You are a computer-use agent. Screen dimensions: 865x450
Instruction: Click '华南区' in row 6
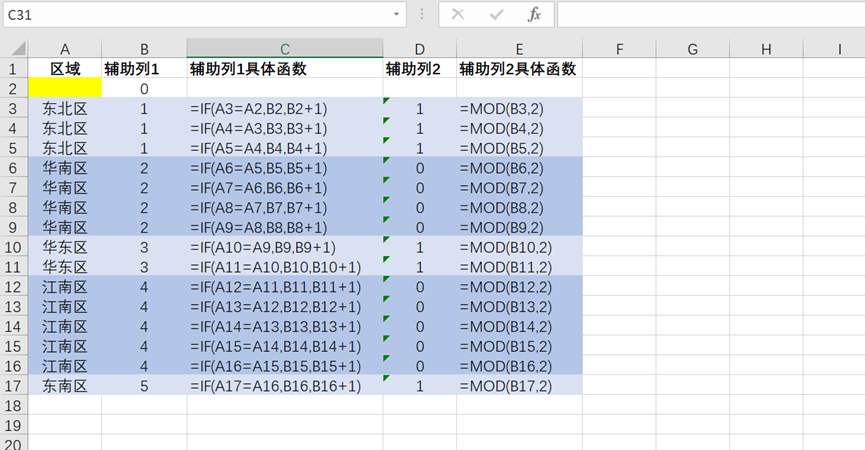(x=65, y=168)
